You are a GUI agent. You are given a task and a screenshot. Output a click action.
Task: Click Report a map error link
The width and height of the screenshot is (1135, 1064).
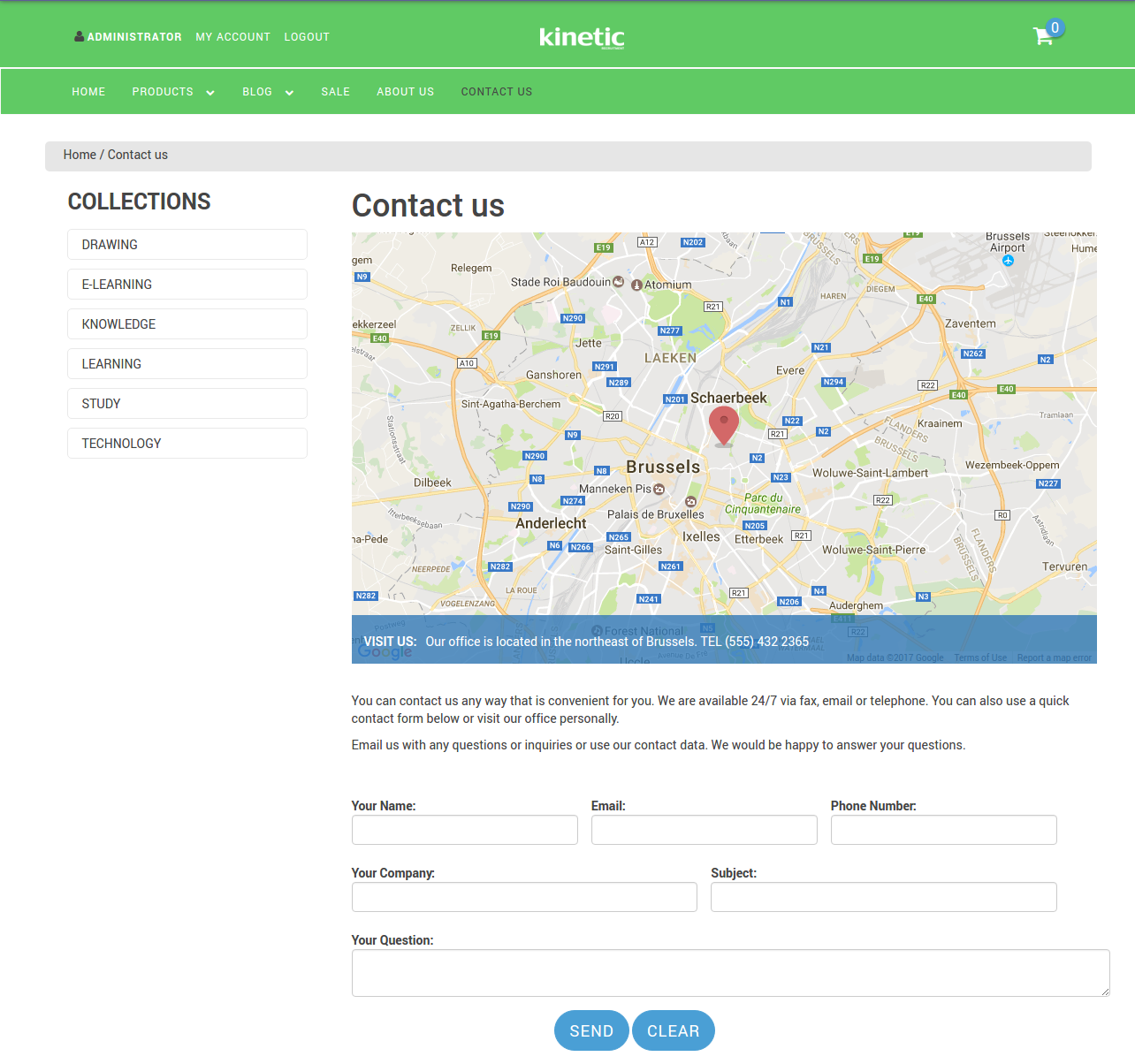(1055, 657)
